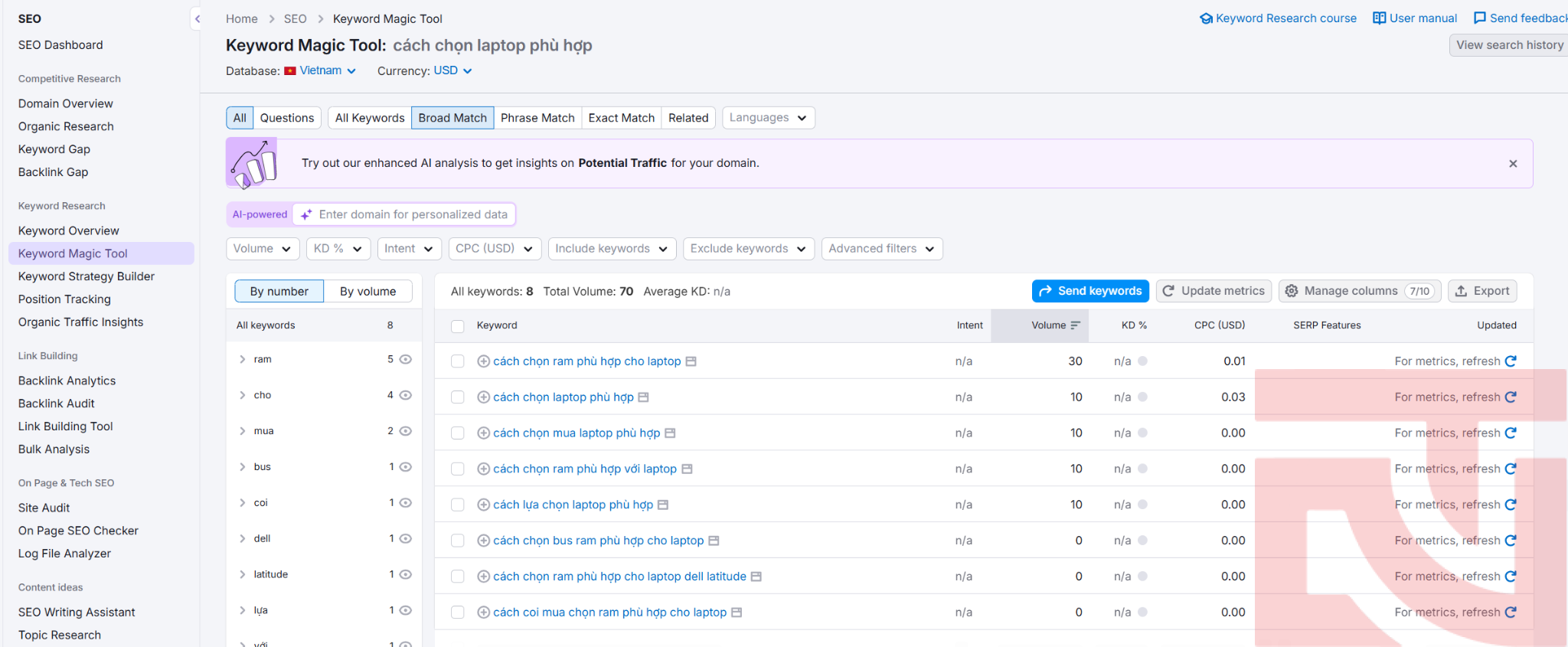Toggle the select-all keywords checkbox
Screen dimensions: 1568x647
pos(458,326)
